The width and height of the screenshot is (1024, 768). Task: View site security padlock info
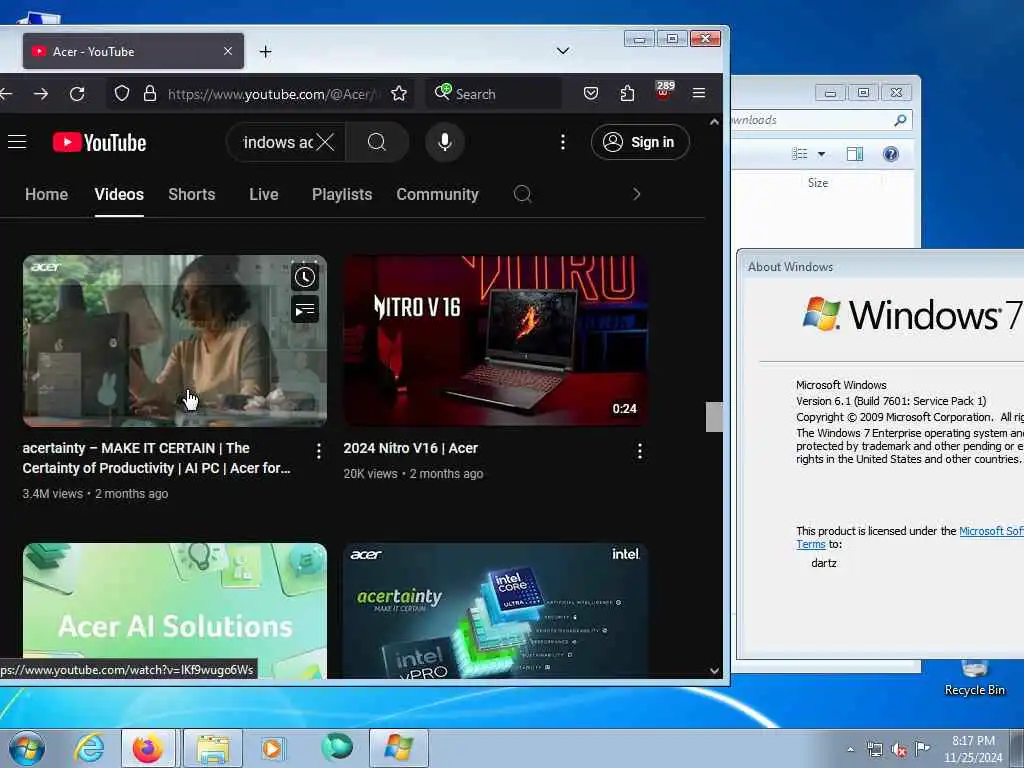(150, 93)
